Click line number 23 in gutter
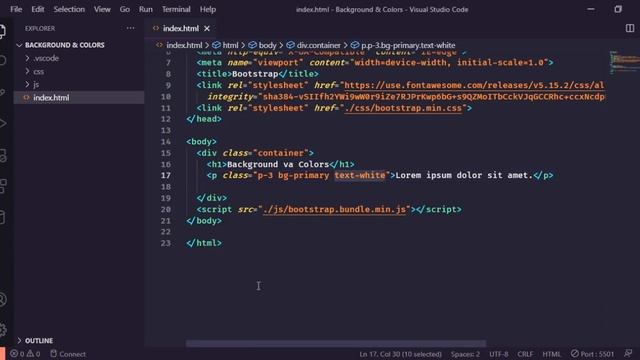 166,243
